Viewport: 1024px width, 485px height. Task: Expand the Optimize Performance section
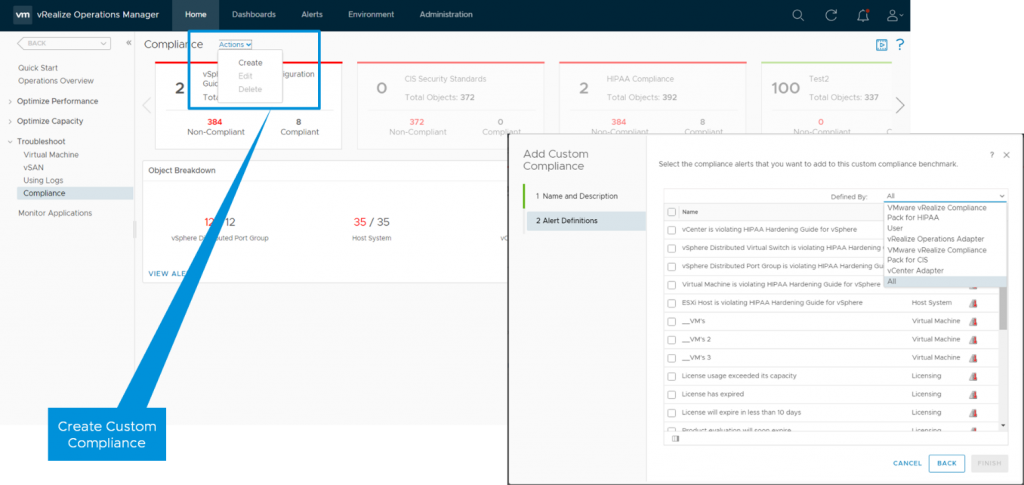coord(10,101)
